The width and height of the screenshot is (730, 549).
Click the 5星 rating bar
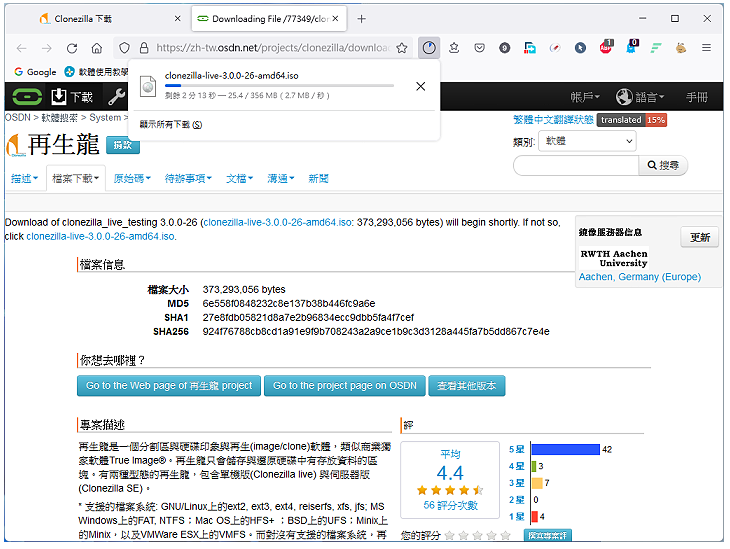point(565,449)
